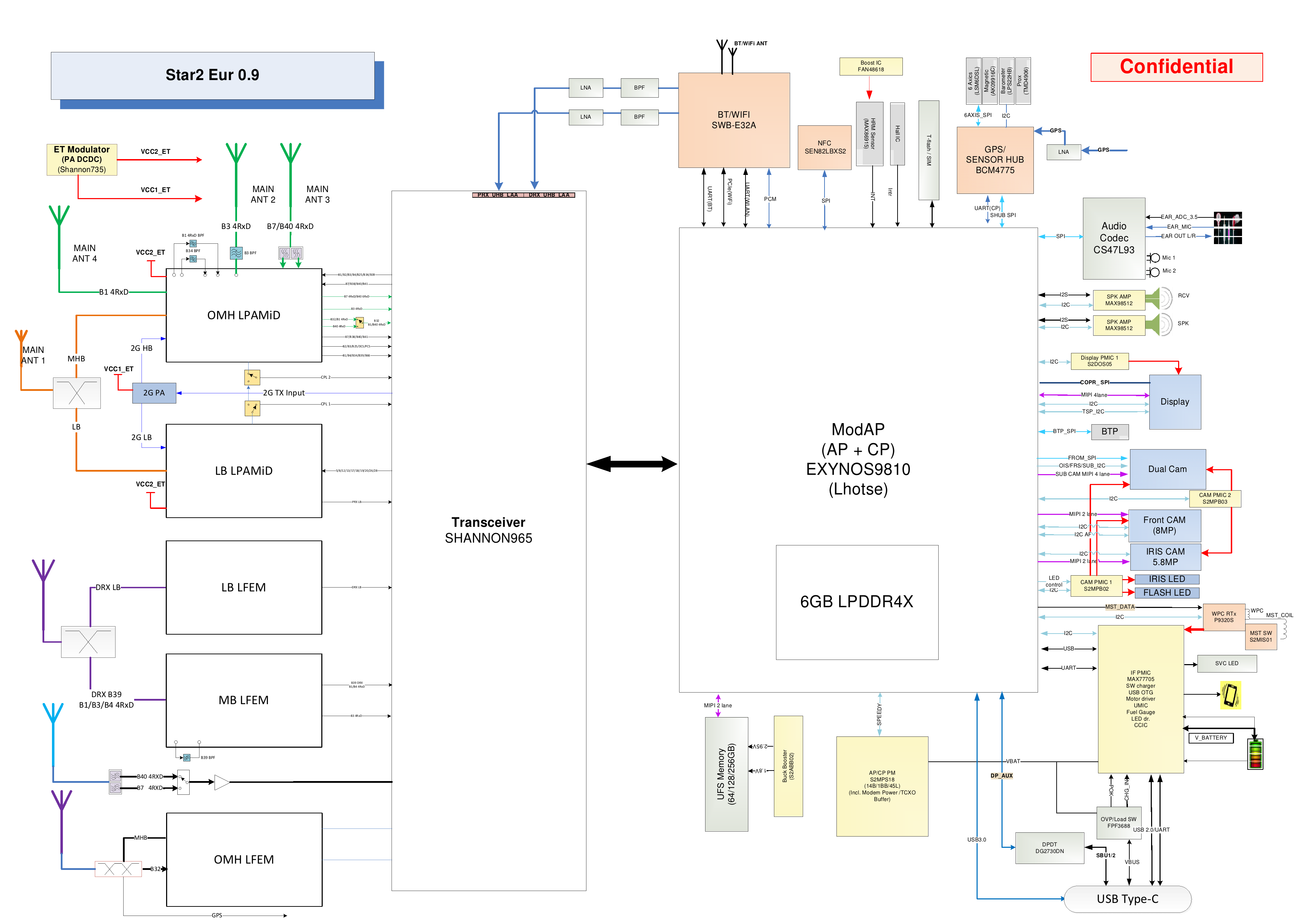Select the ModAP EXYNOS9810 block
The width and height of the screenshot is (1307, 924).
coord(859,460)
